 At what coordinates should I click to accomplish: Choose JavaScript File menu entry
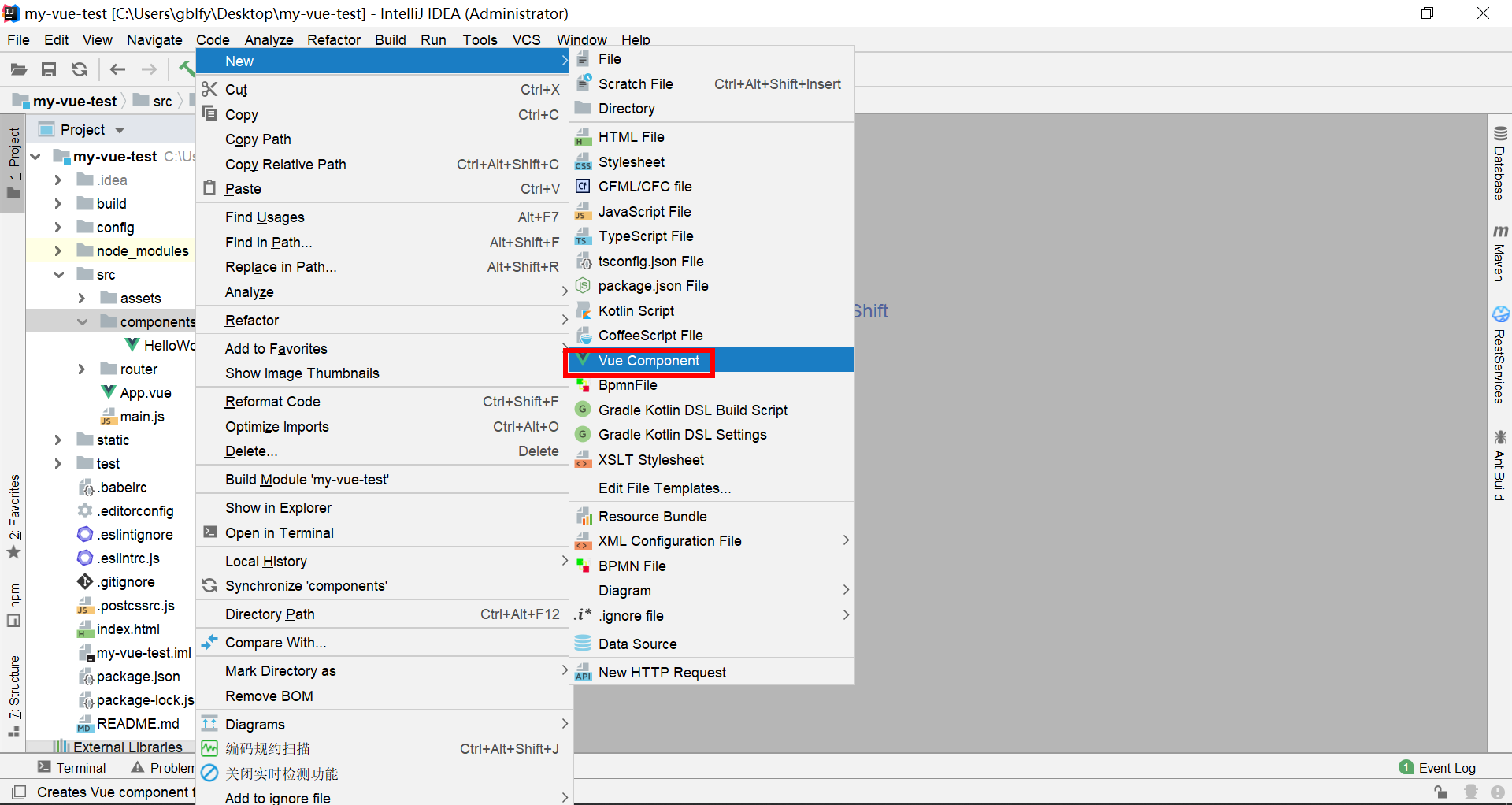712,212
